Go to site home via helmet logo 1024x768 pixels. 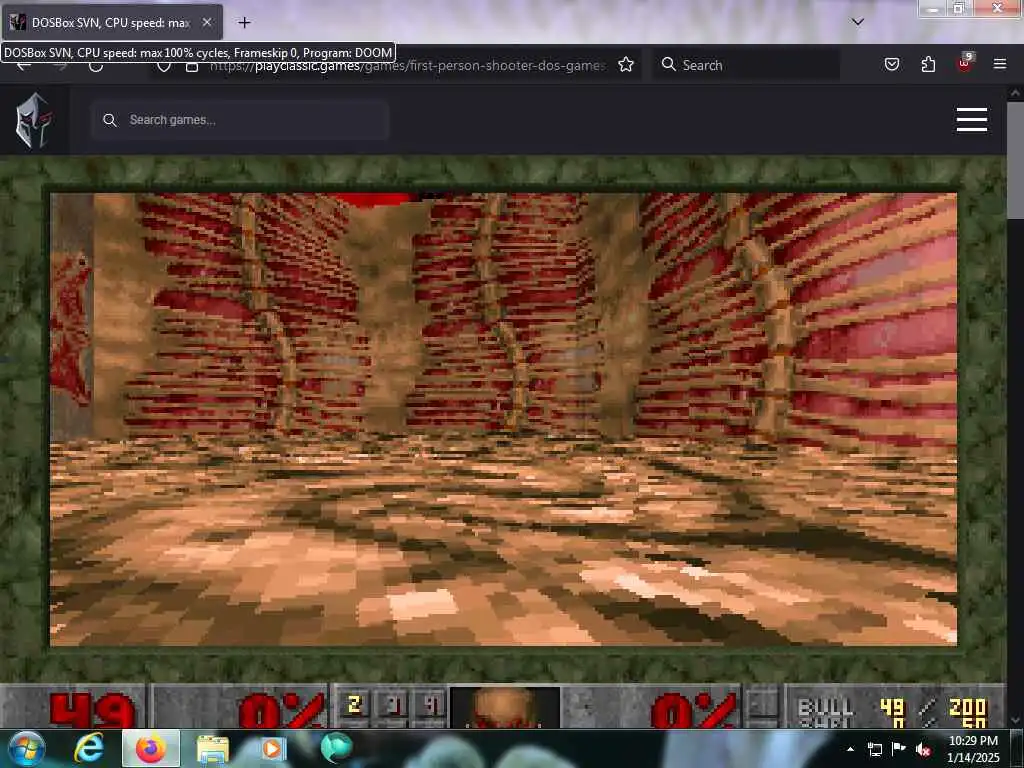tap(34, 120)
